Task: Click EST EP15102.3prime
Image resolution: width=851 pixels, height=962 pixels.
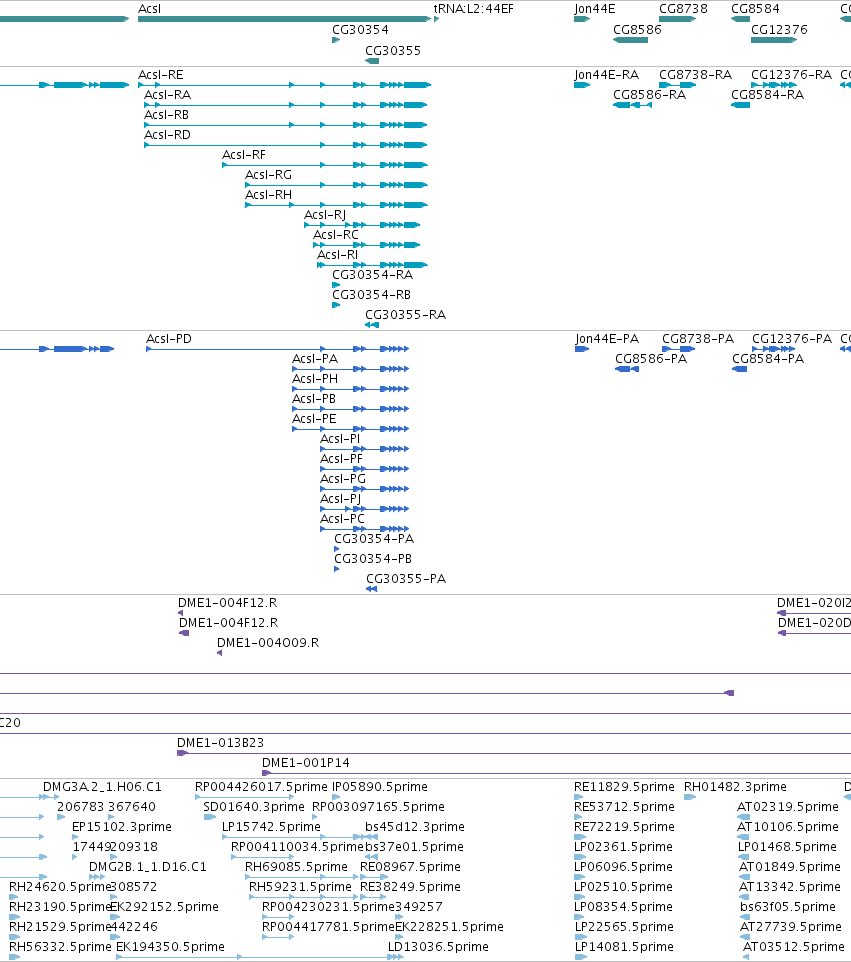Action: pyautogui.click(x=121, y=827)
